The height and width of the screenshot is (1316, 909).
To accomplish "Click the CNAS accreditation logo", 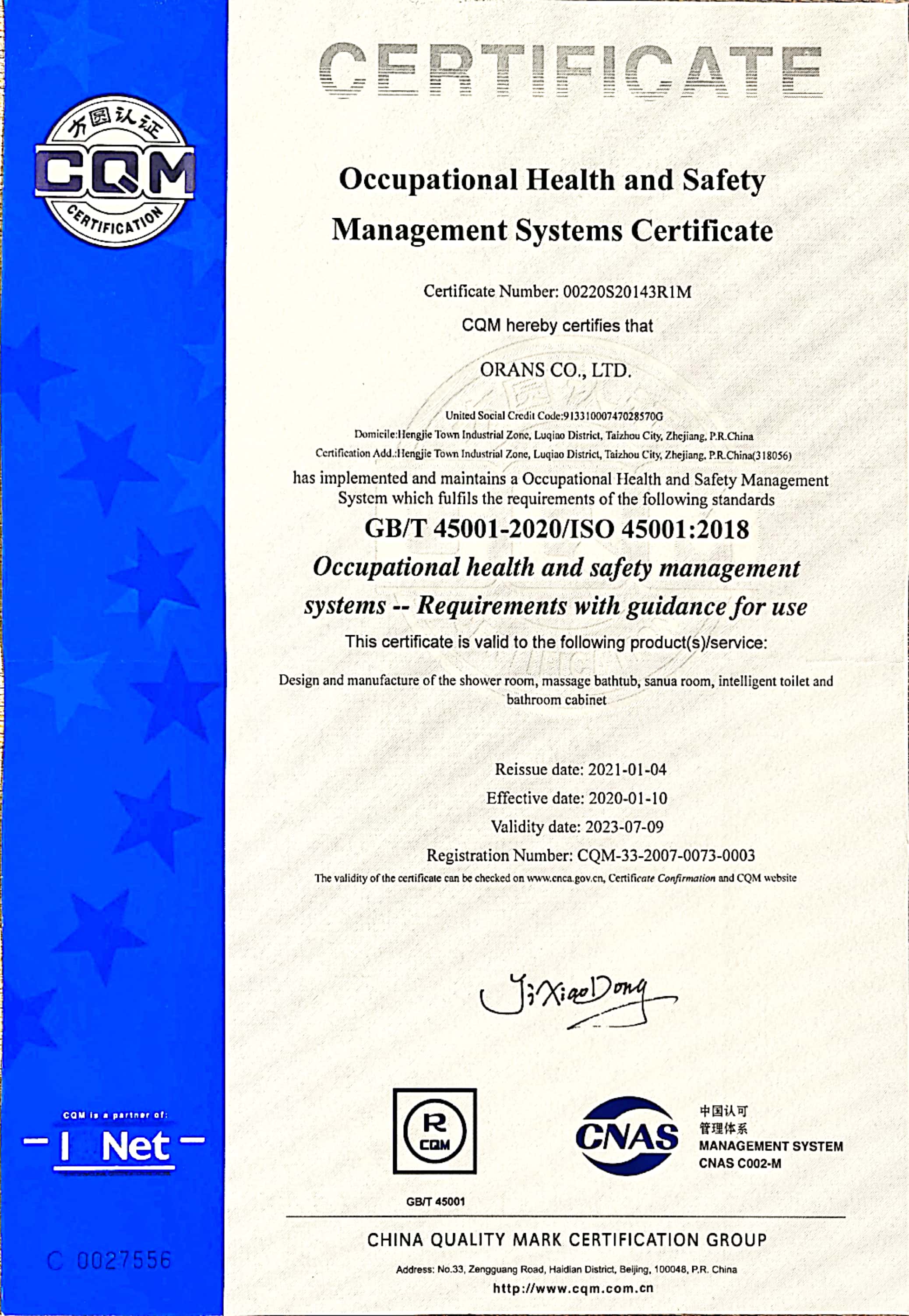I will (x=627, y=1136).
